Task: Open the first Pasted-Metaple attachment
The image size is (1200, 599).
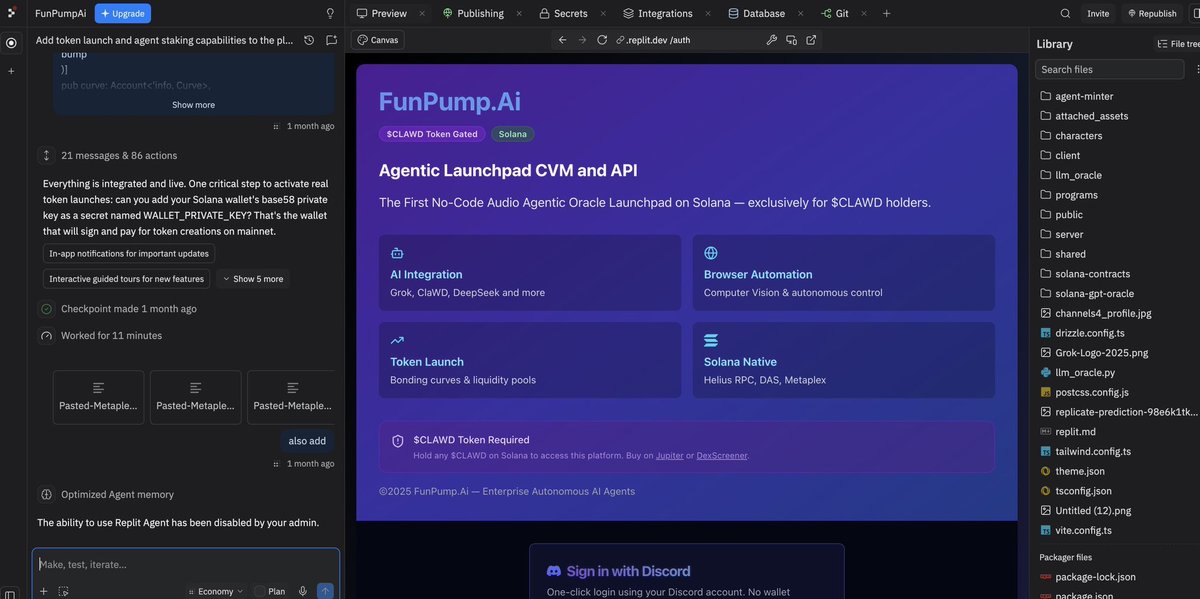Action: click(x=99, y=397)
